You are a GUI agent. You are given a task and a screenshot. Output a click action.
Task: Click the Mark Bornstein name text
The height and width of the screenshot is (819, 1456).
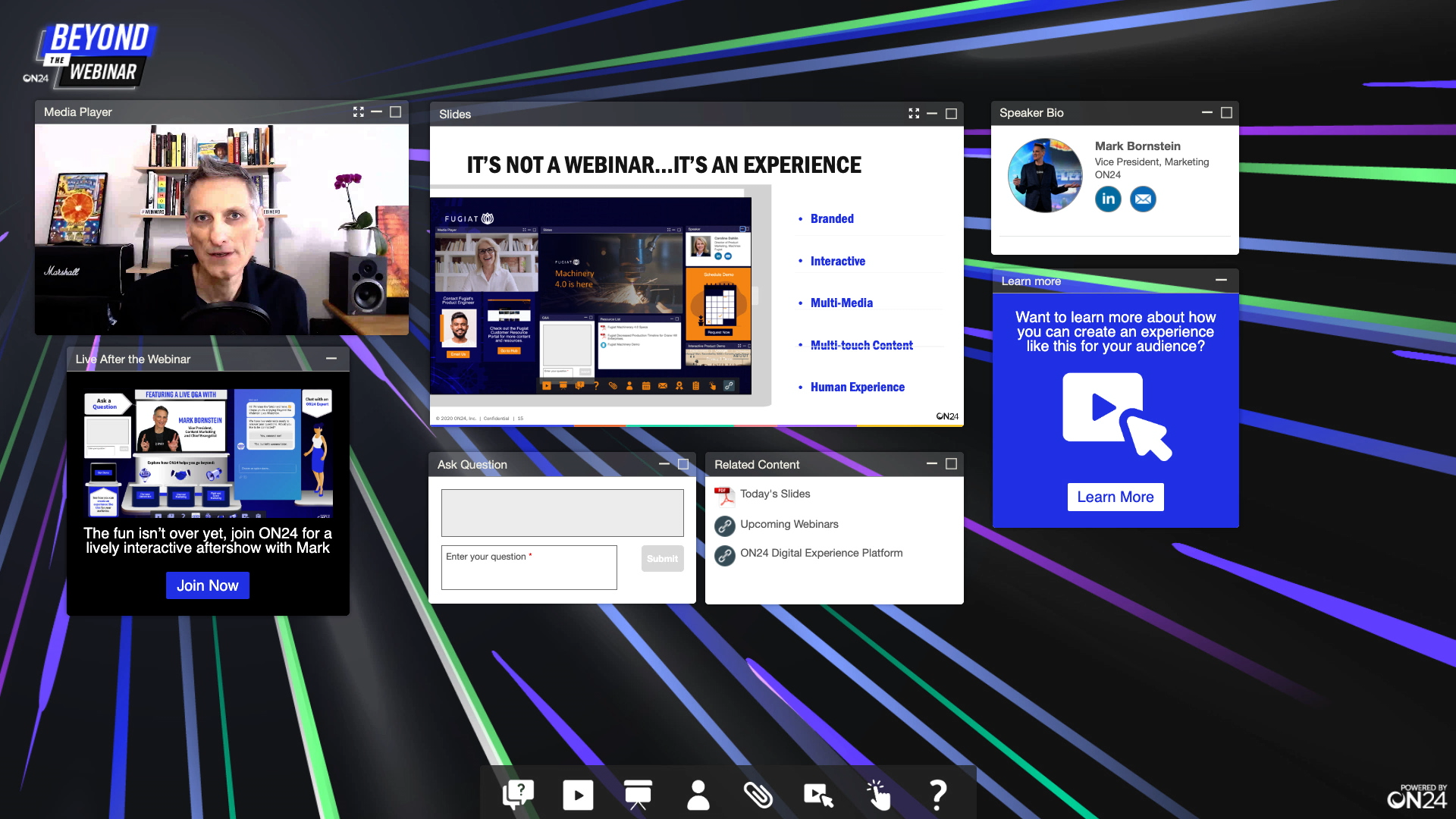(x=1137, y=146)
